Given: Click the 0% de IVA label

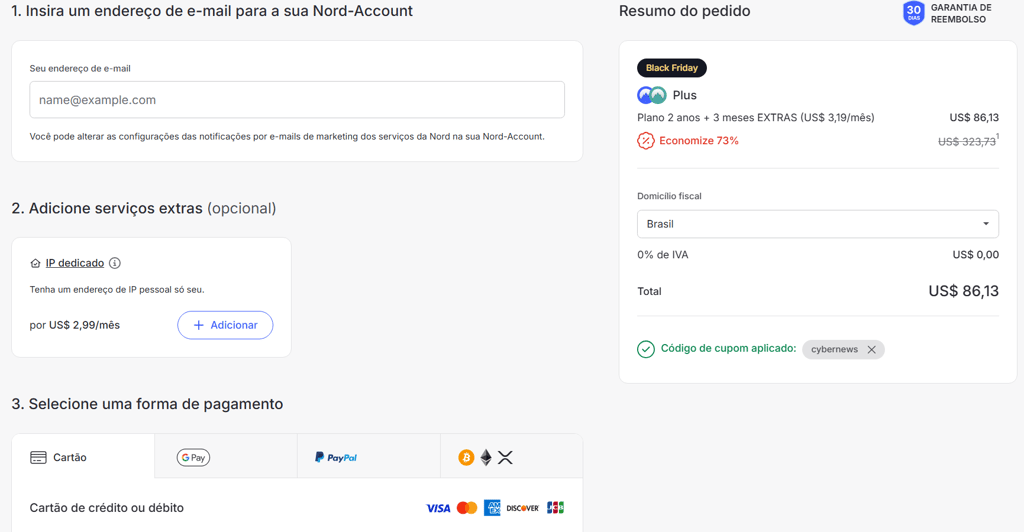Looking at the screenshot, I should [x=663, y=255].
